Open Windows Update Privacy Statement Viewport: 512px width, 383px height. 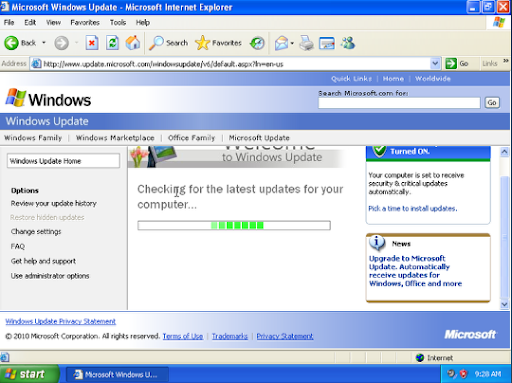coord(61,321)
